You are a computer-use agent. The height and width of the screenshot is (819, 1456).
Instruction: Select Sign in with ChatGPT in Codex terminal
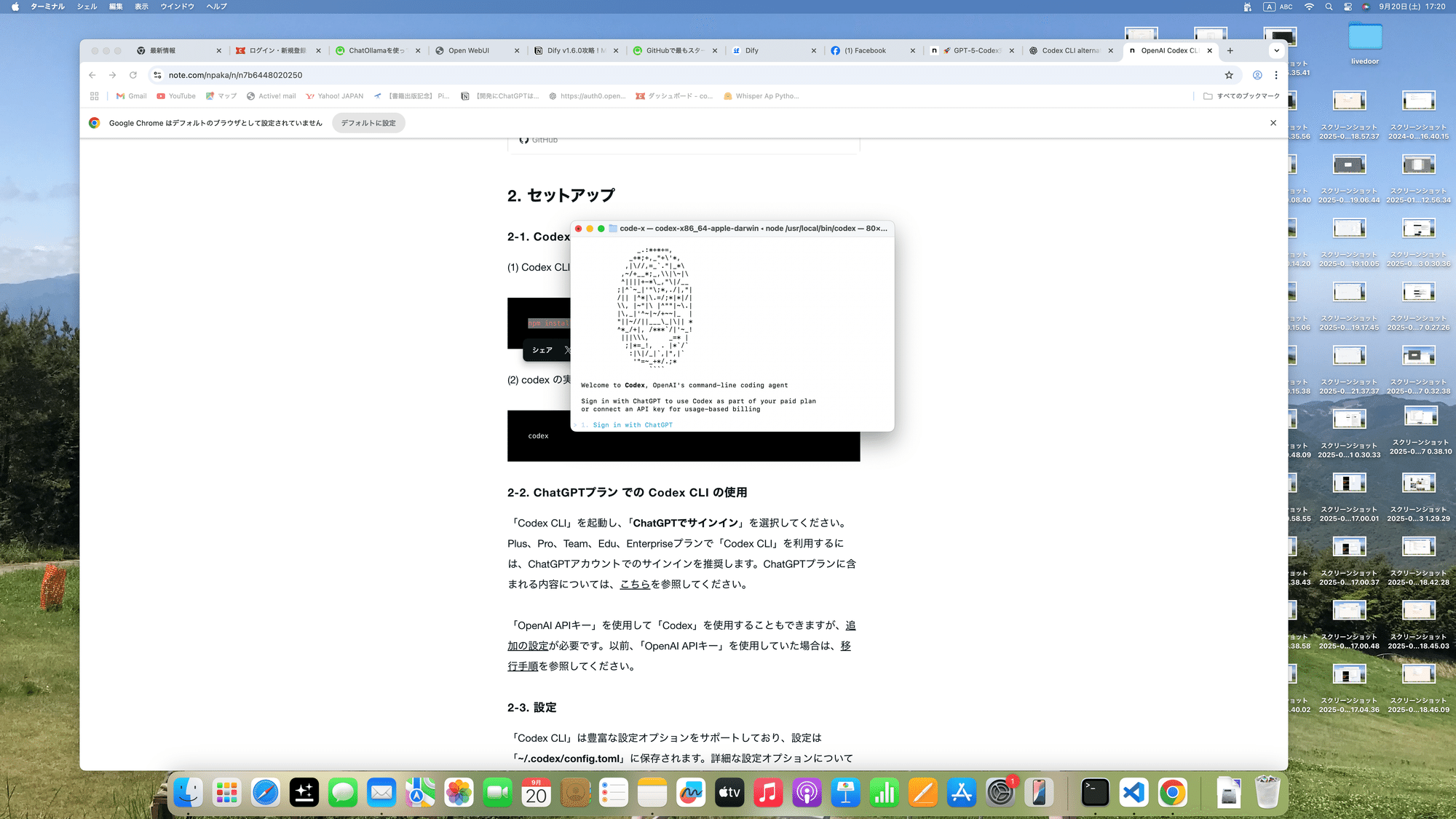point(632,424)
